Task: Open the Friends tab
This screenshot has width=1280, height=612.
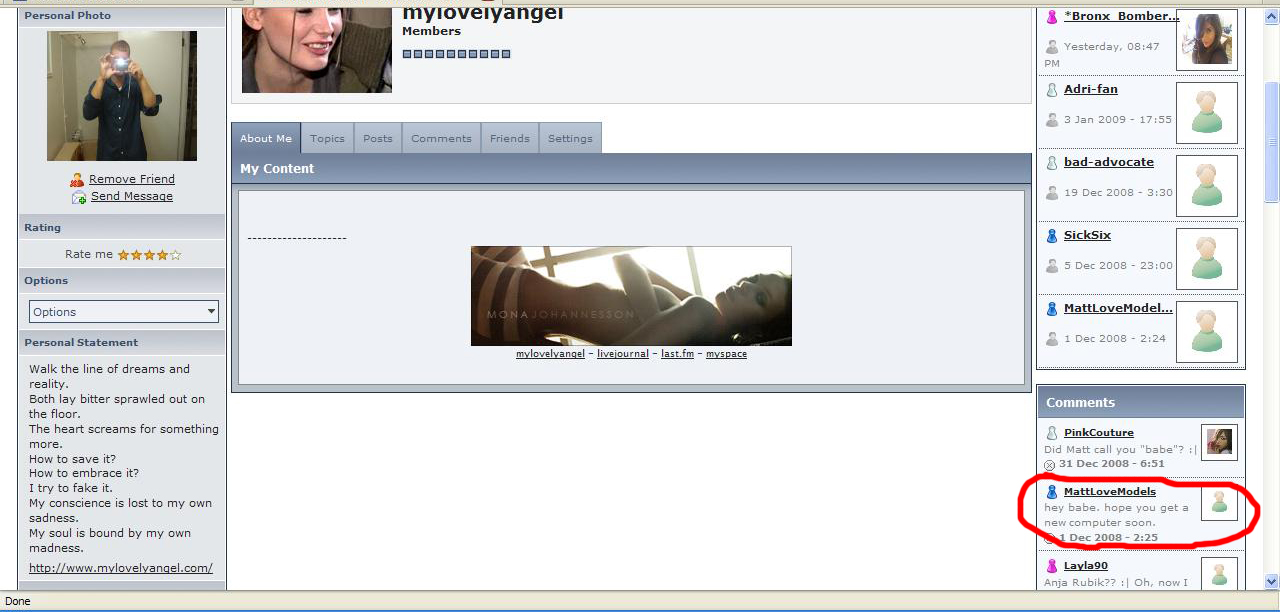Action: coord(509,139)
